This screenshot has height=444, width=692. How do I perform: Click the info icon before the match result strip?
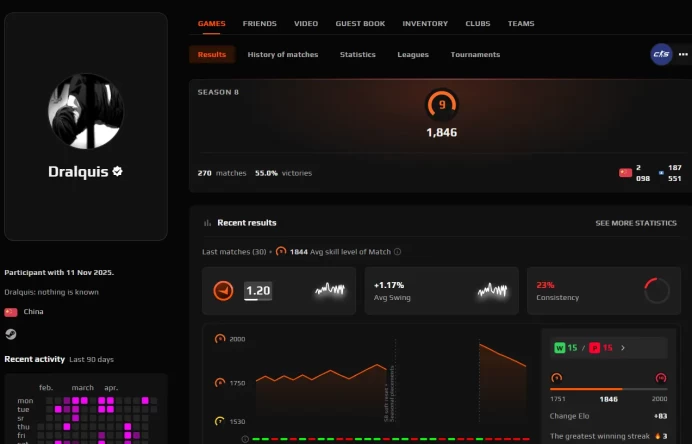[245, 439]
